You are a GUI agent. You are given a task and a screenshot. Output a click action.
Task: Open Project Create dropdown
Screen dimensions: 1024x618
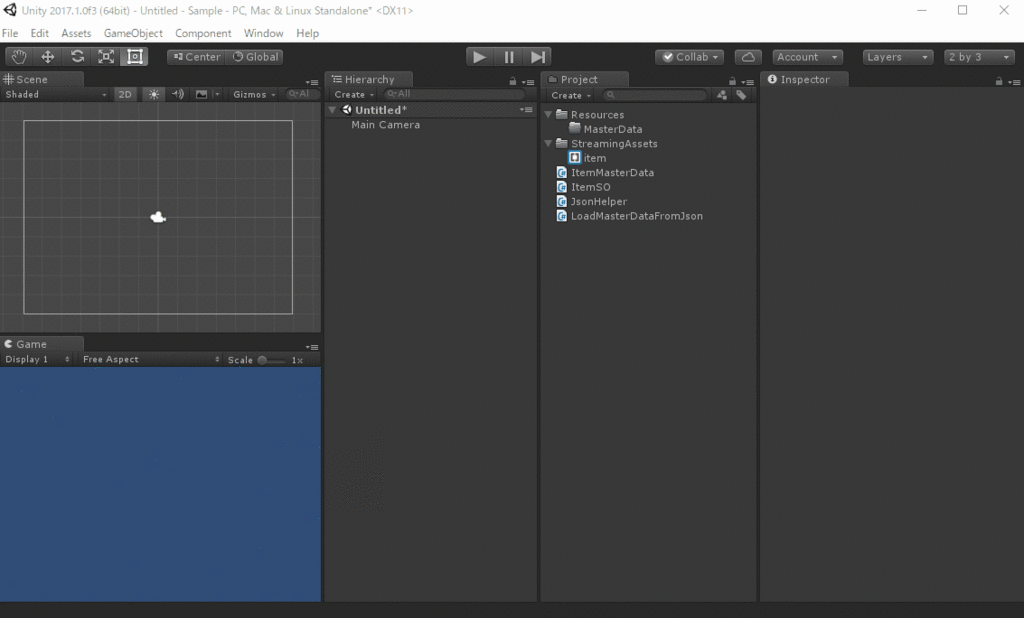coord(571,95)
